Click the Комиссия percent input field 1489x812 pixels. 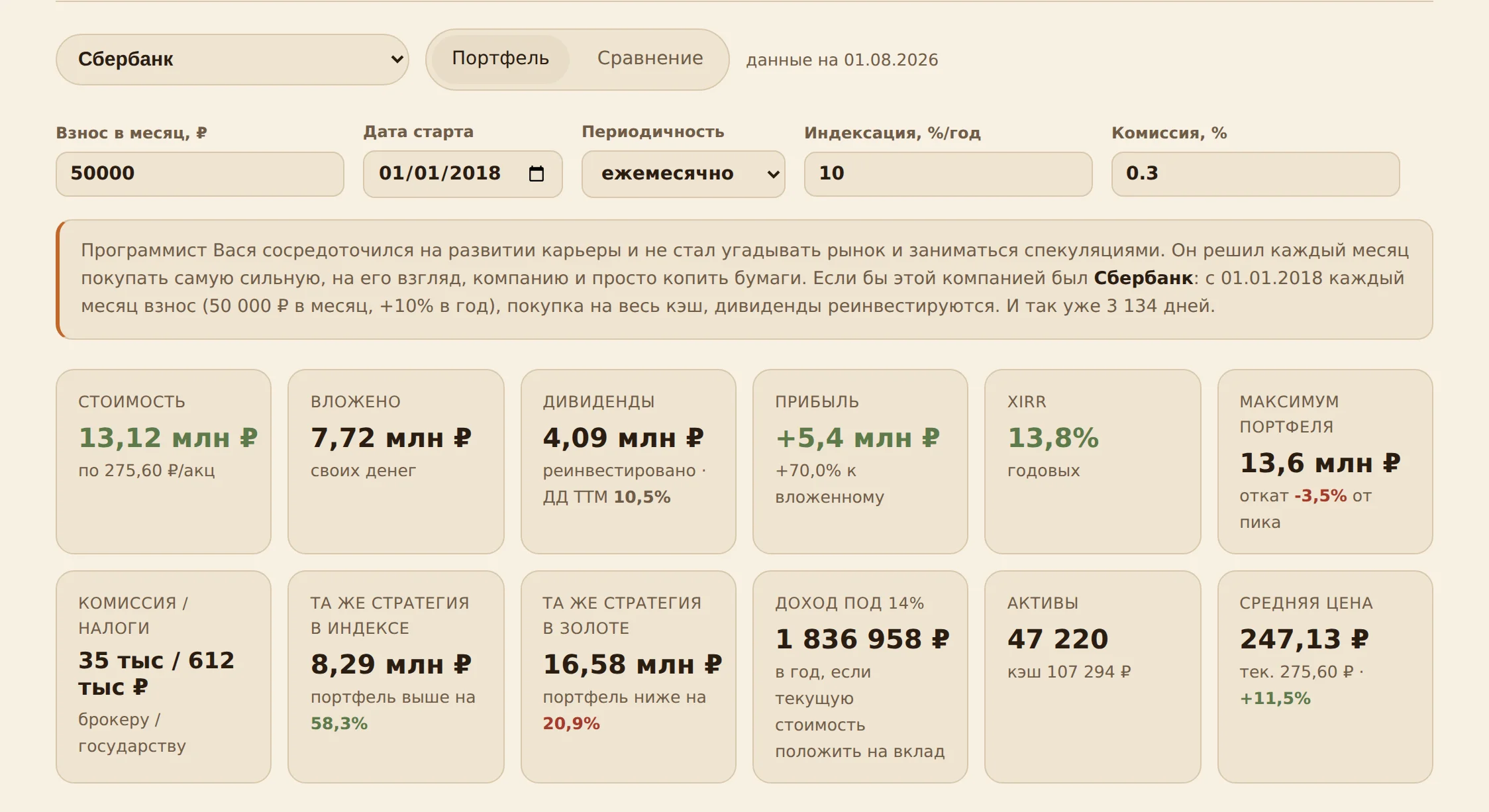[1255, 174]
